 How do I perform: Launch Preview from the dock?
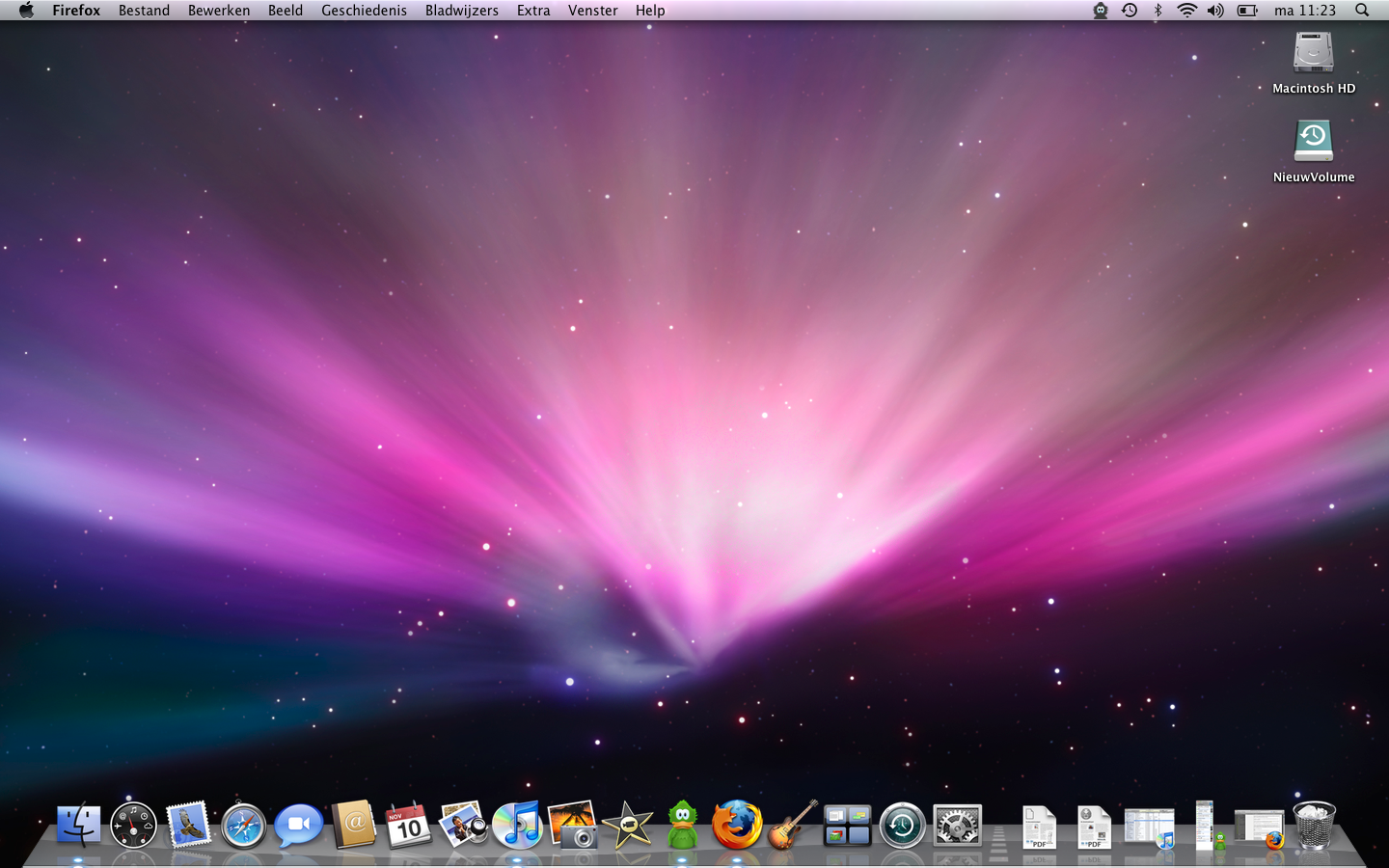(x=463, y=825)
